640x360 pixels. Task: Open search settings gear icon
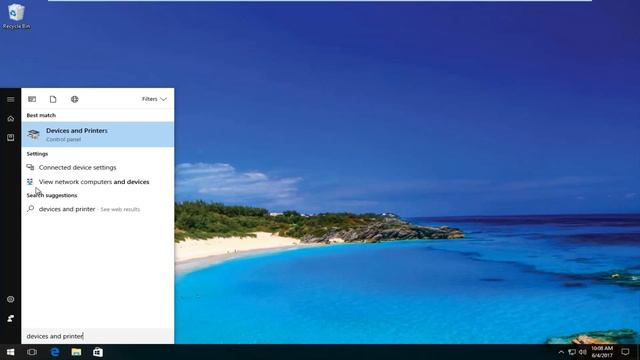pos(11,299)
